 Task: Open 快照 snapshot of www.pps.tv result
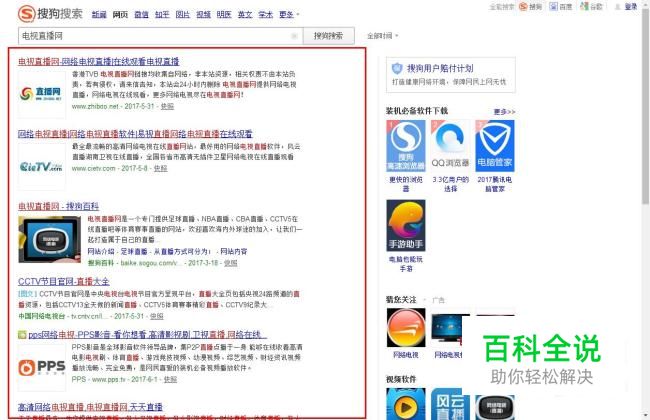click(x=170, y=379)
